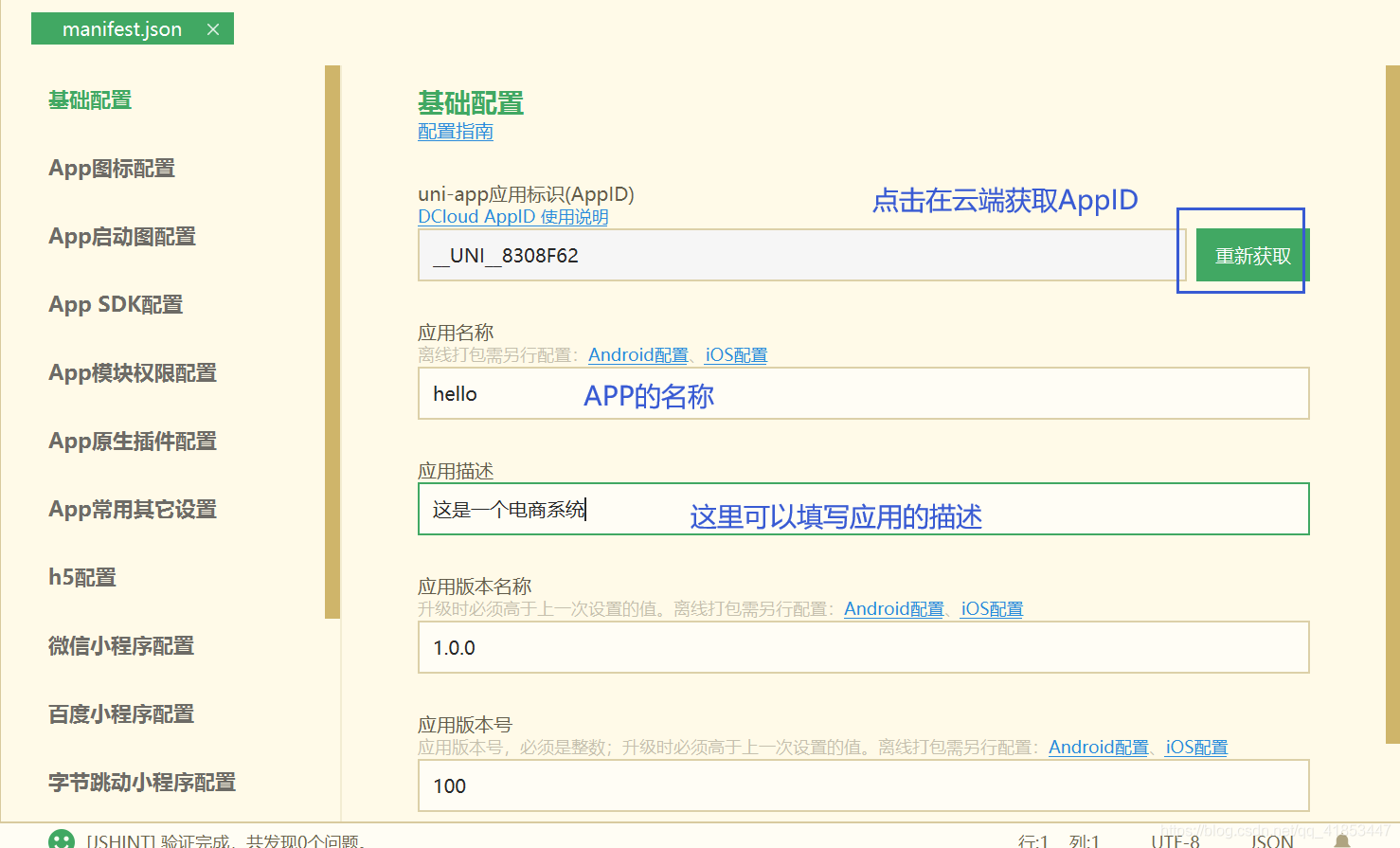Switch to App原生插件配置
1400x848 pixels.
tap(133, 442)
